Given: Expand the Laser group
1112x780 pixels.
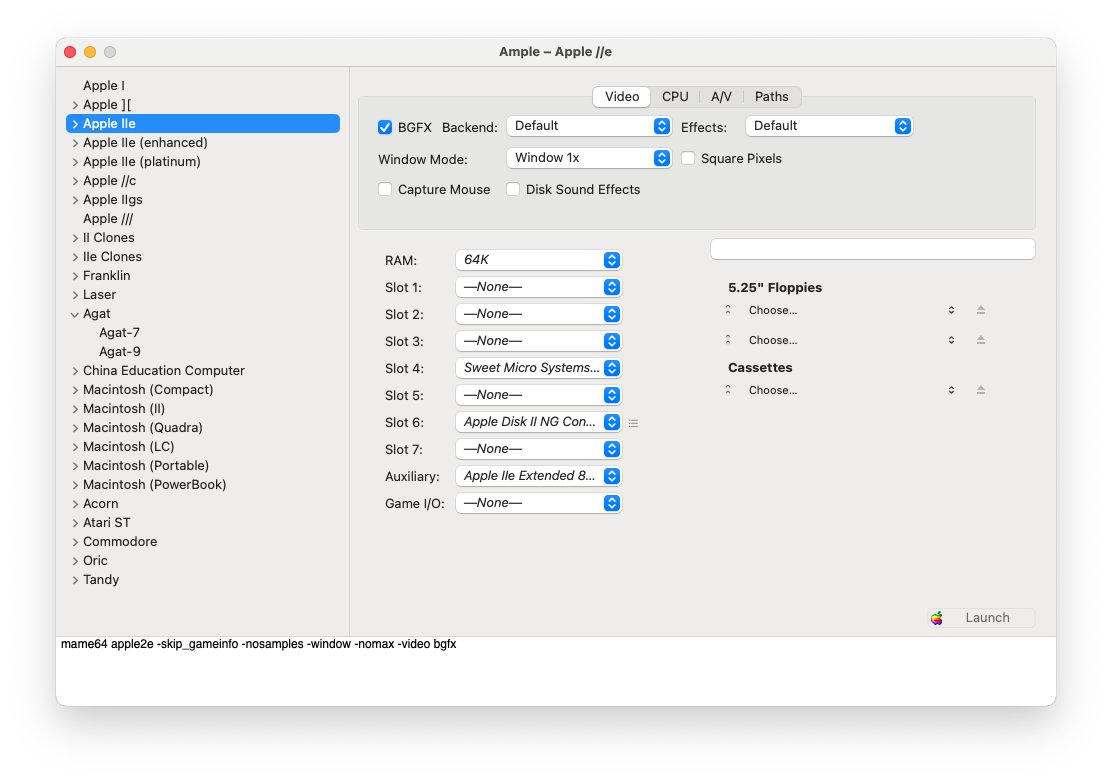Looking at the screenshot, I should (x=75, y=295).
